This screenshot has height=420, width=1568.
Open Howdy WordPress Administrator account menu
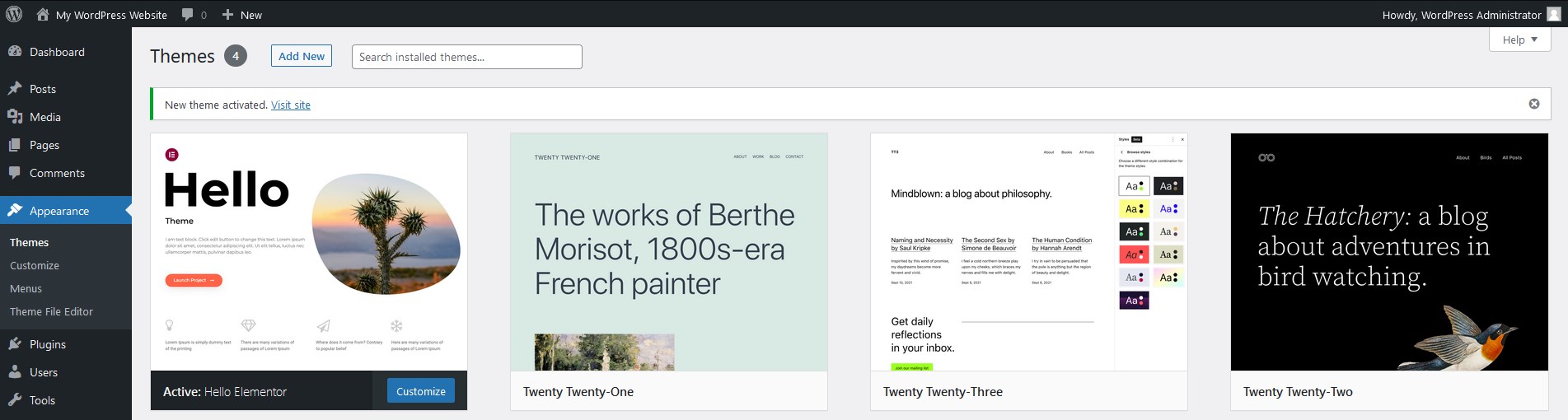click(x=1461, y=15)
